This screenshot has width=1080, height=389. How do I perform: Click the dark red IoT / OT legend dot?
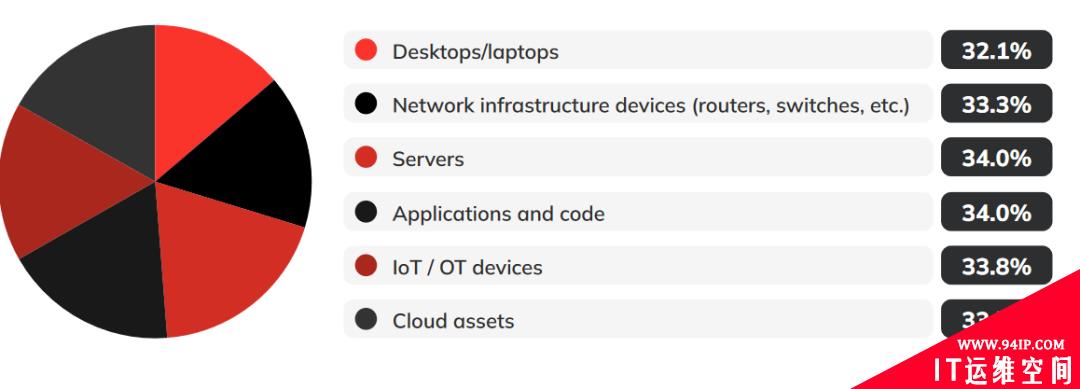click(366, 265)
